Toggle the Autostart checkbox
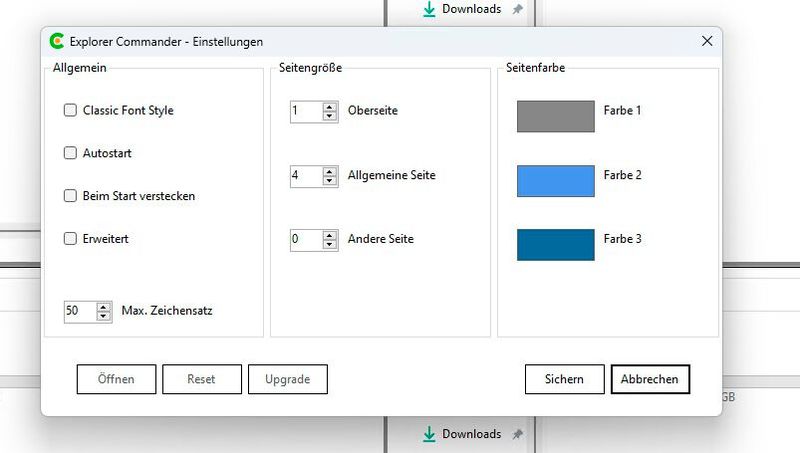Image resolution: width=800 pixels, height=453 pixels. click(x=70, y=153)
